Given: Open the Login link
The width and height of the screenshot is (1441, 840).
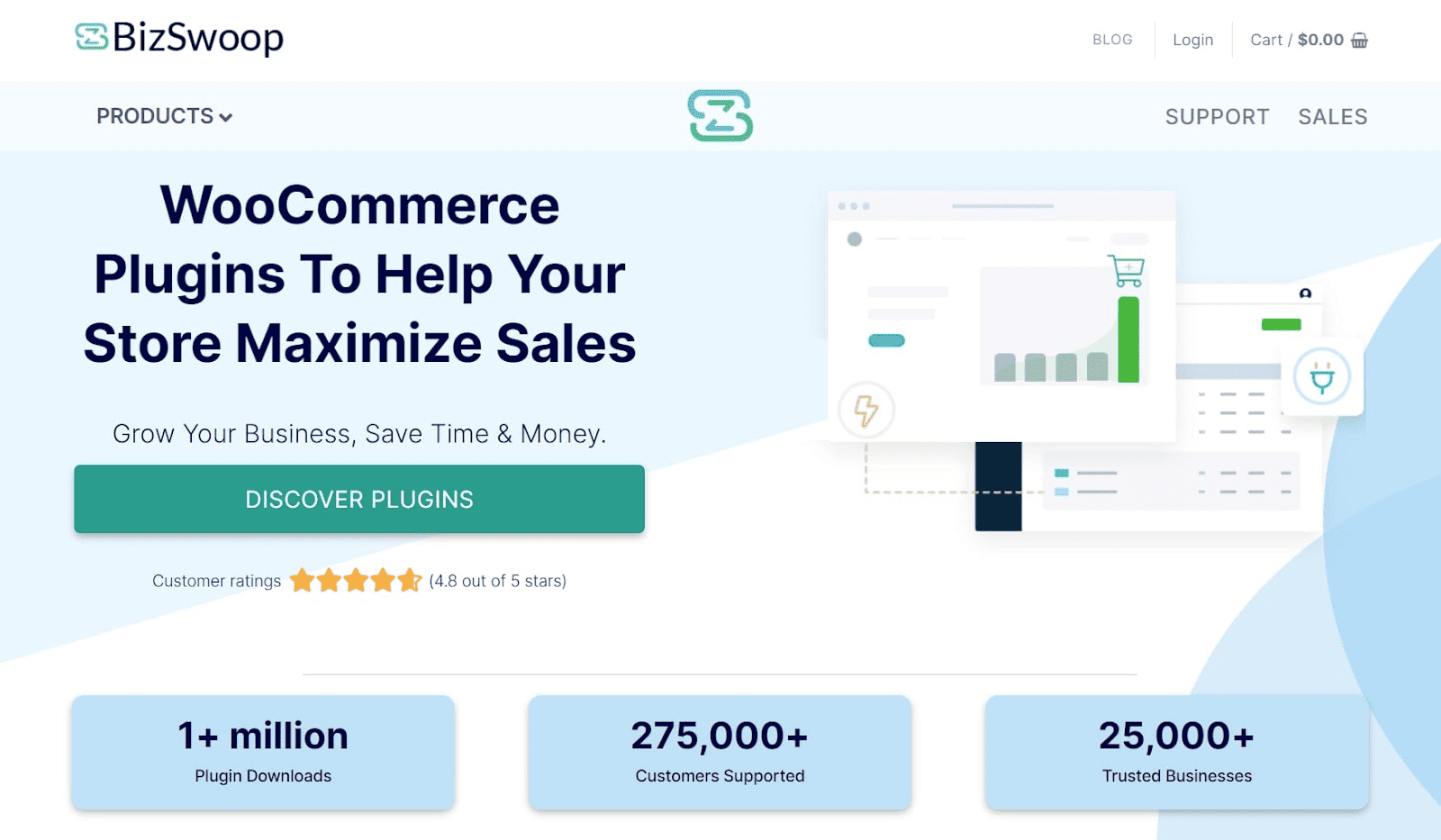Looking at the screenshot, I should [1192, 41].
